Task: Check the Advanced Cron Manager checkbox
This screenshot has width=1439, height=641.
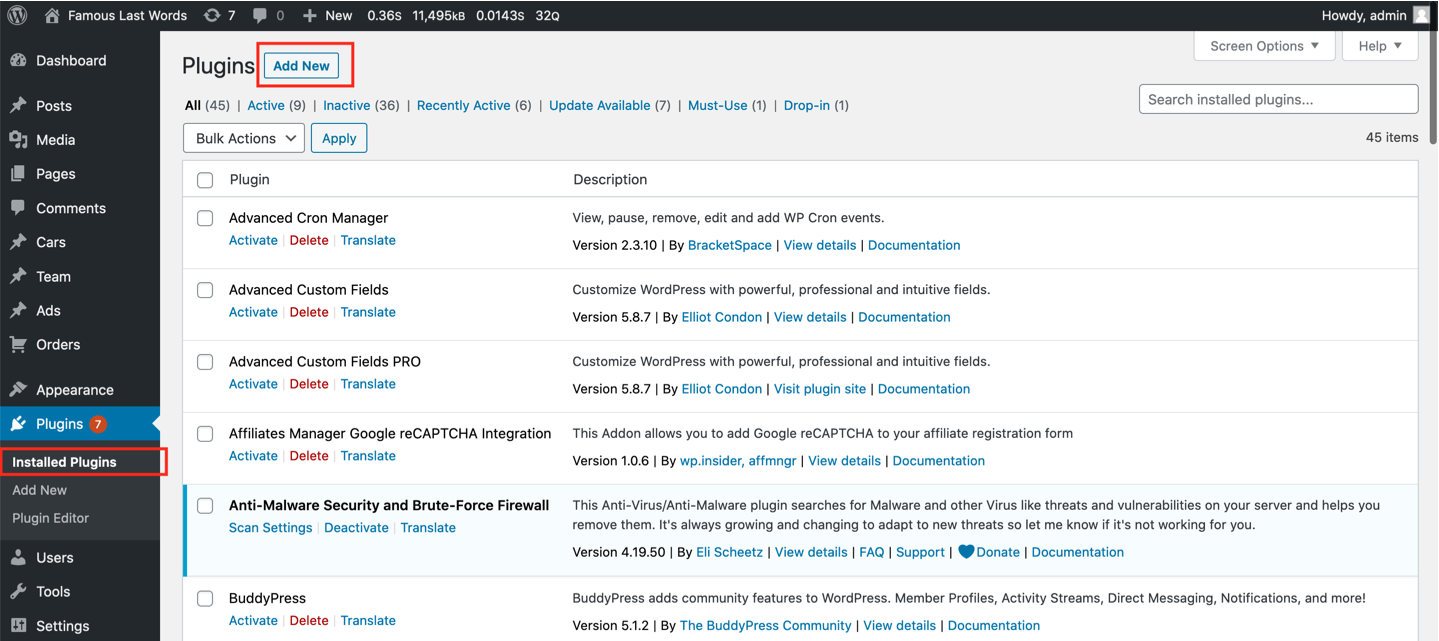Action: (205, 218)
